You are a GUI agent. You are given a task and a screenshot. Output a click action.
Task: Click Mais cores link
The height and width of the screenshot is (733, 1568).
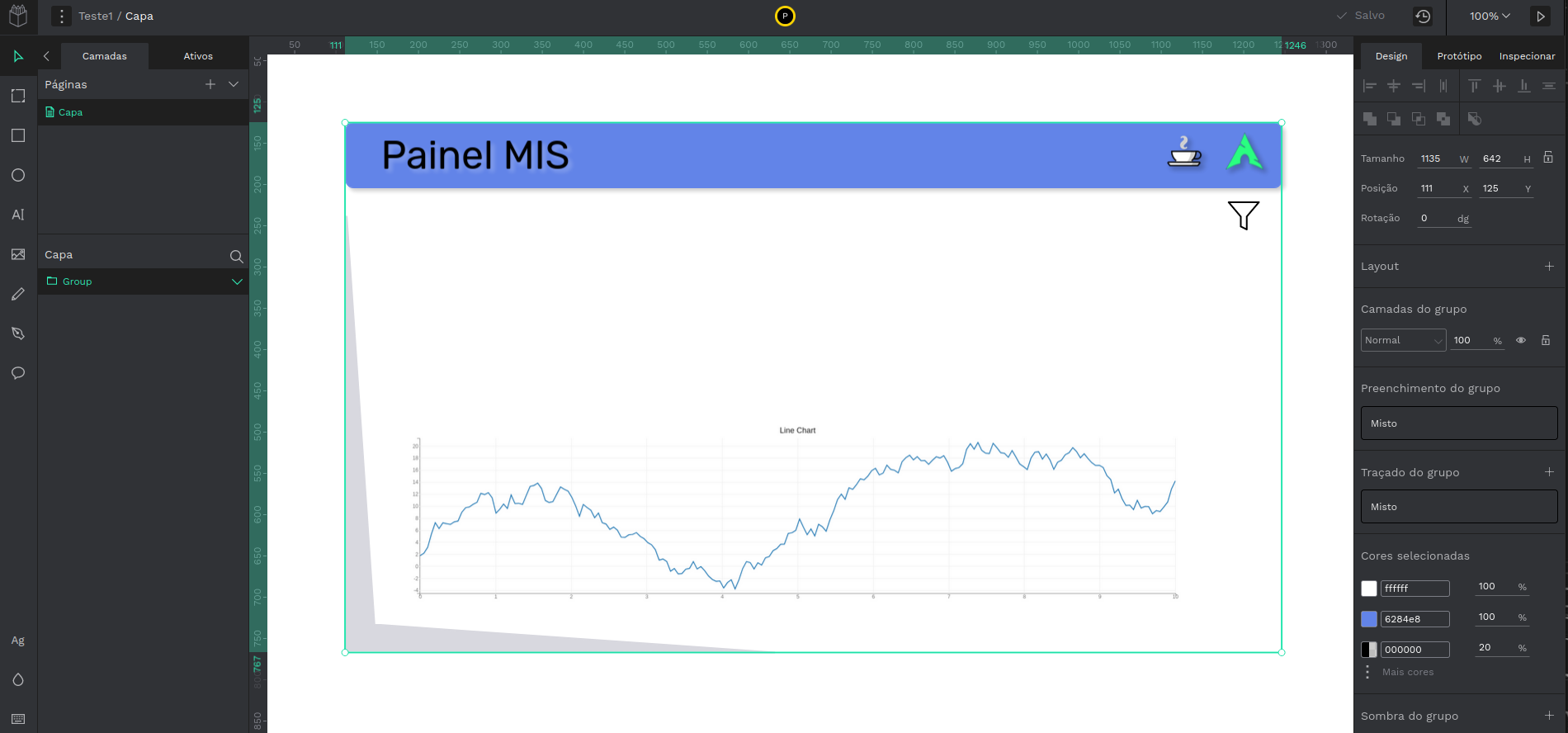click(x=1408, y=672)
